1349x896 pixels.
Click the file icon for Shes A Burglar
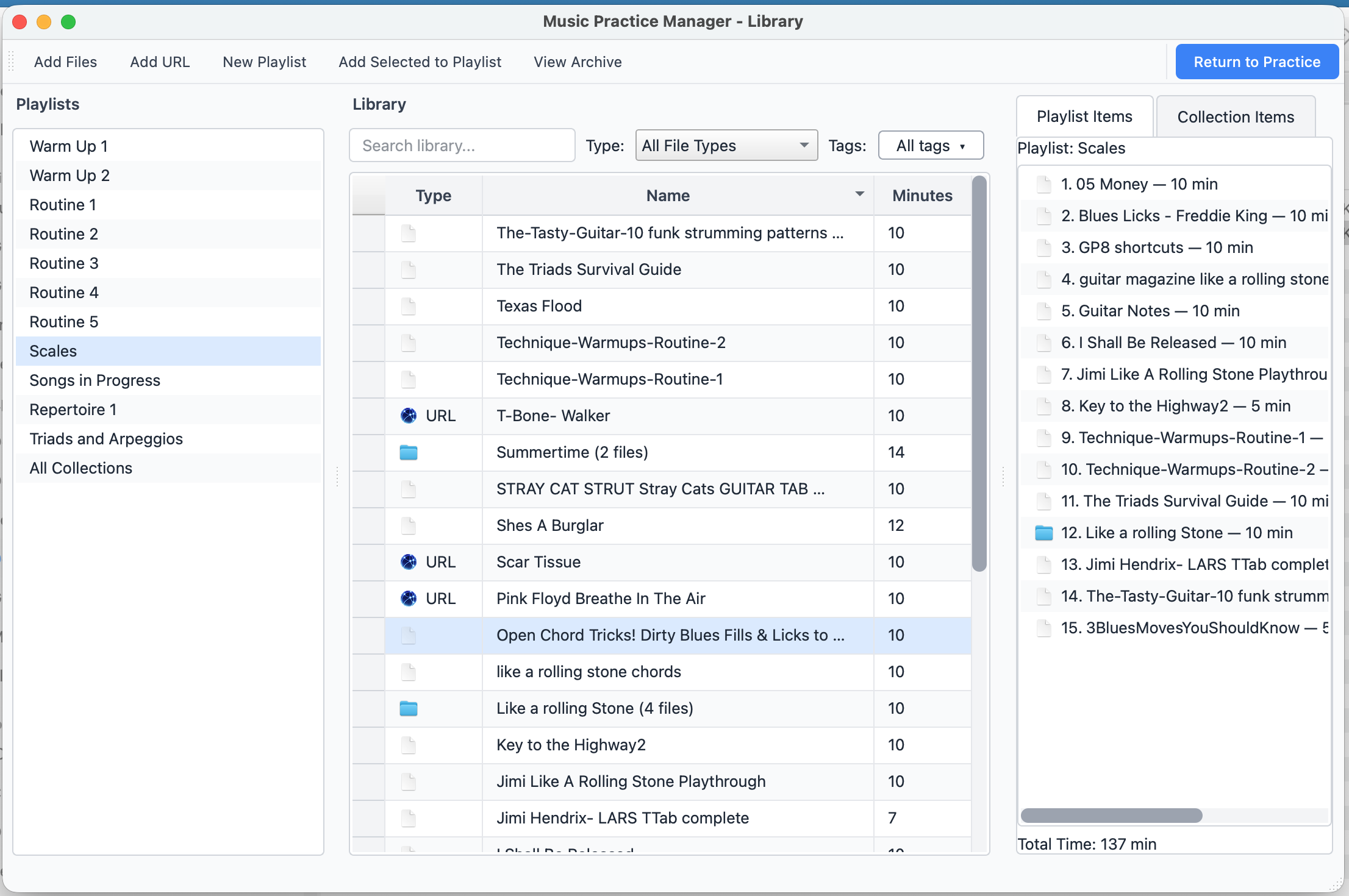pos(409,525)
